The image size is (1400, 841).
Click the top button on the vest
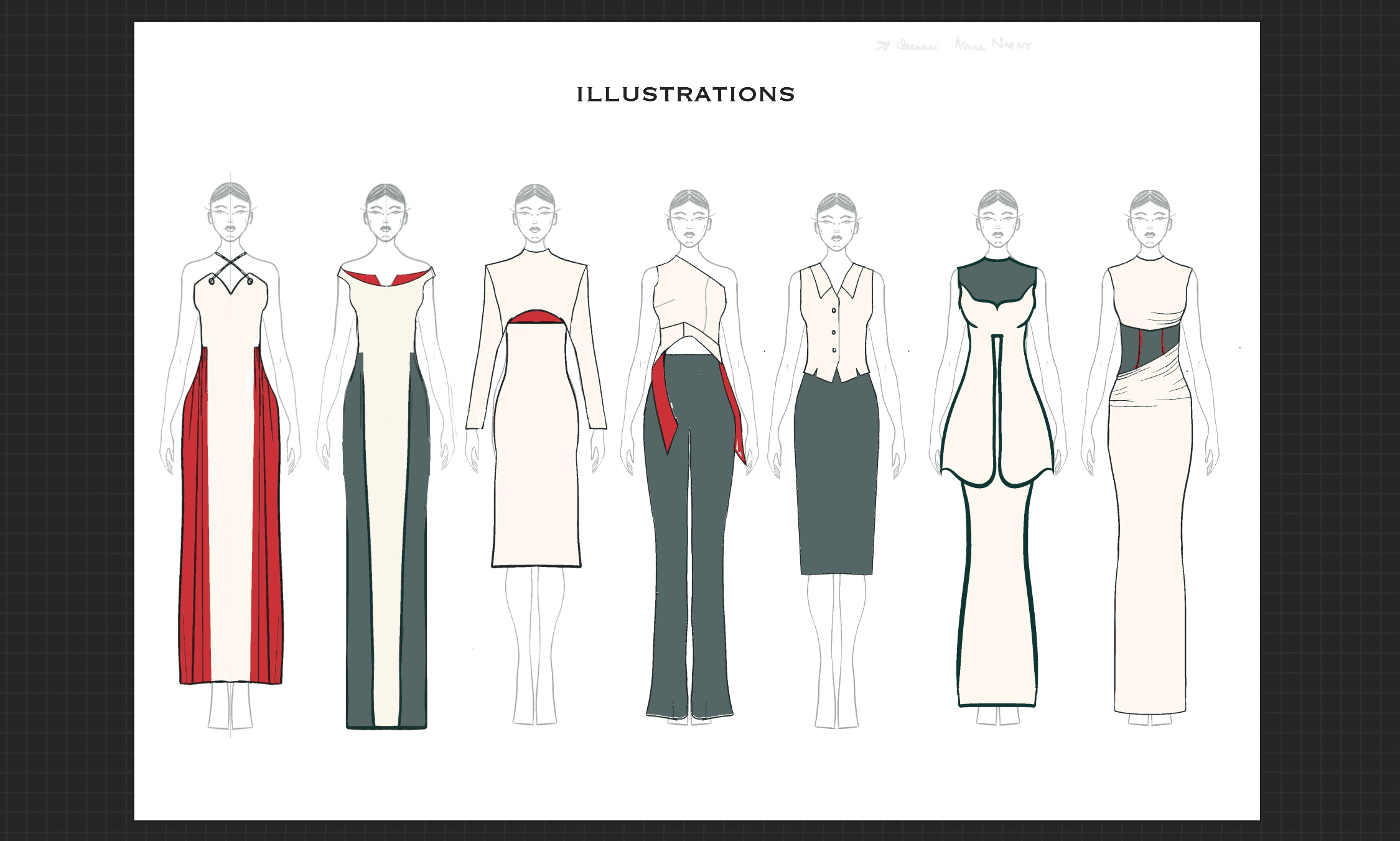[x=834, y=311]
